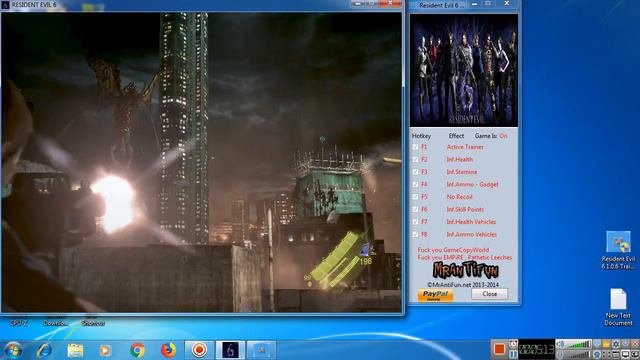Launch Google Chrome from taskbar
The image size is (640, 360).
pyautogui.click(x=138, y=350)
